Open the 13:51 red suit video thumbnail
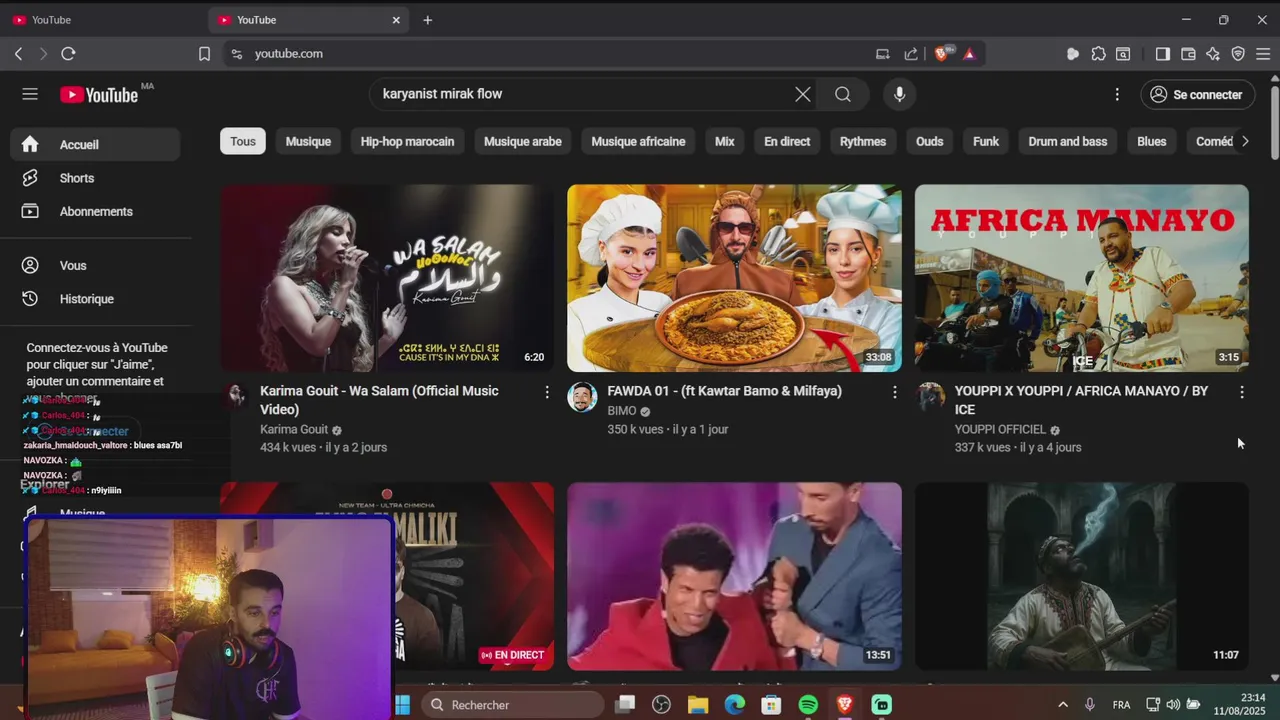The height and width of the screenshot is (720, 1280). [734, 576]
